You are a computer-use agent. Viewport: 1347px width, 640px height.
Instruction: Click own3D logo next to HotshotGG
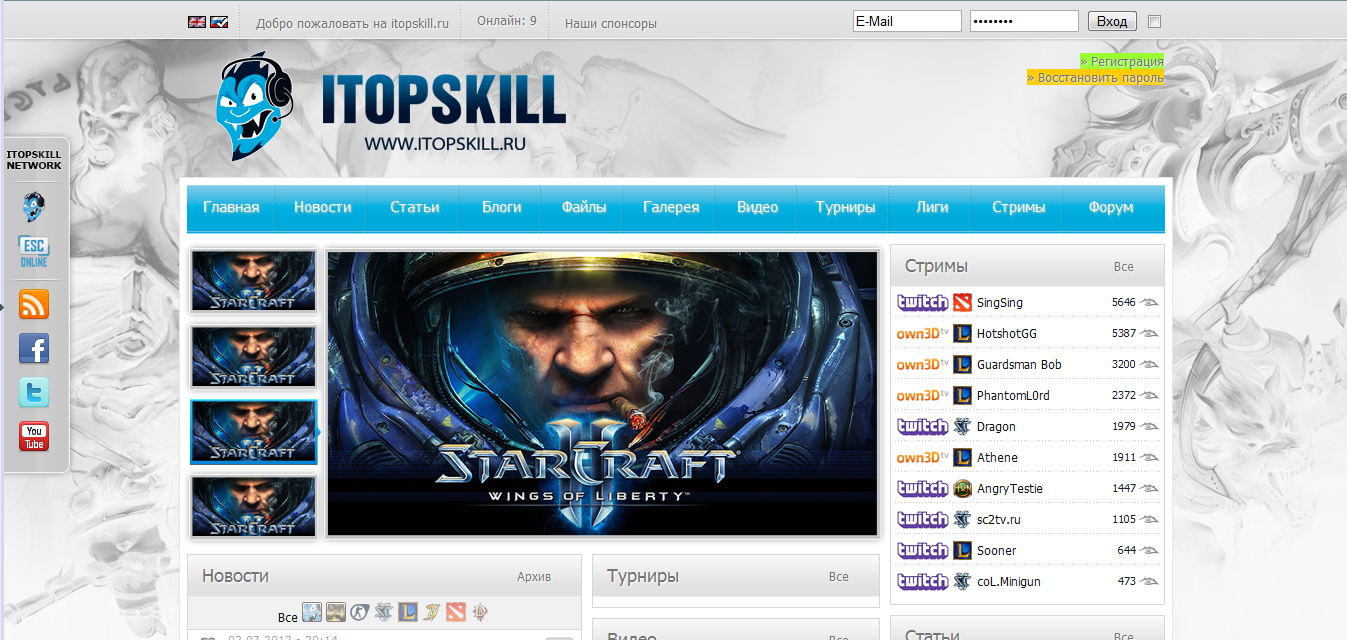coord(922,333)
